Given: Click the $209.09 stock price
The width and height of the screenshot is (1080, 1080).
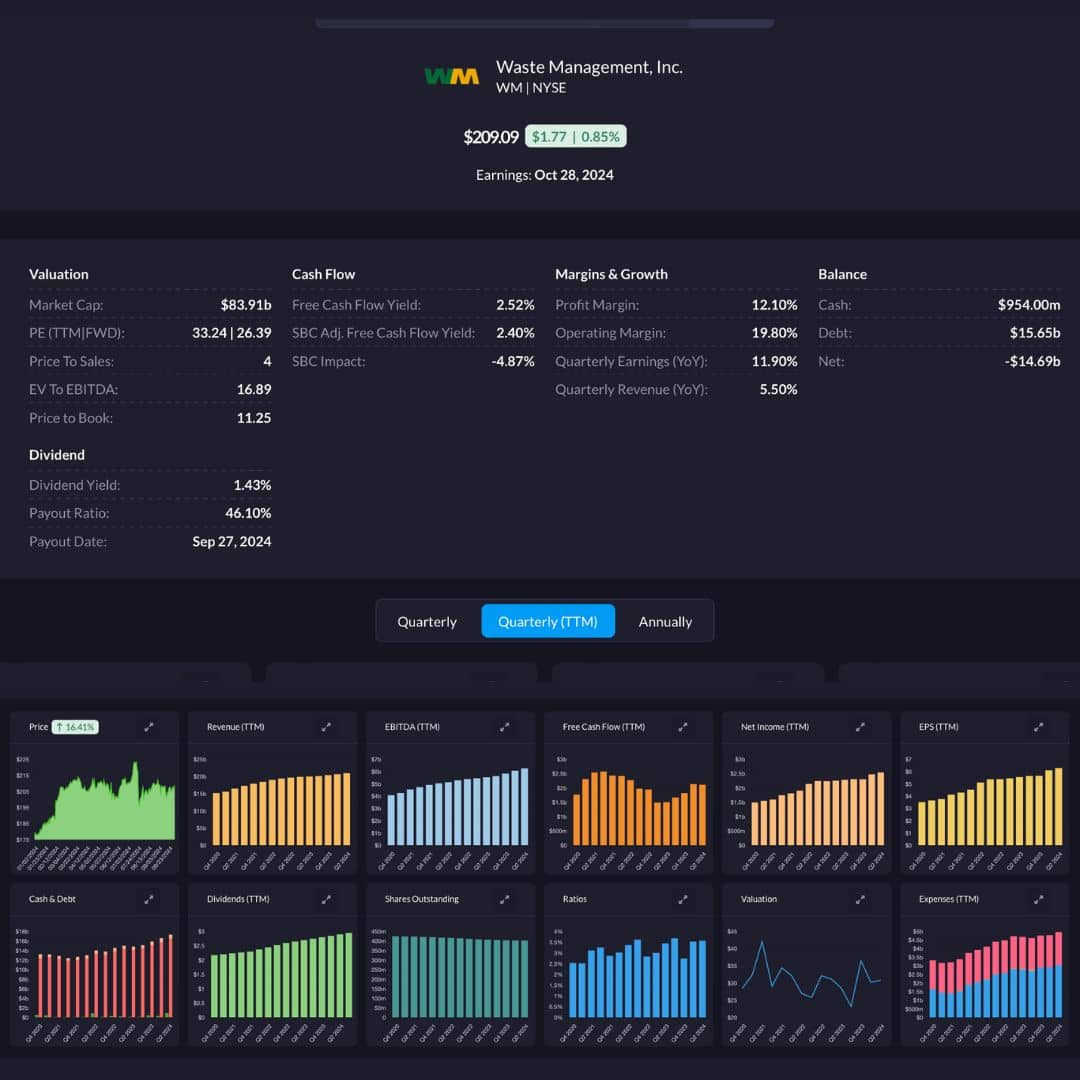Looking at the screenshot, I should point(490,137).
